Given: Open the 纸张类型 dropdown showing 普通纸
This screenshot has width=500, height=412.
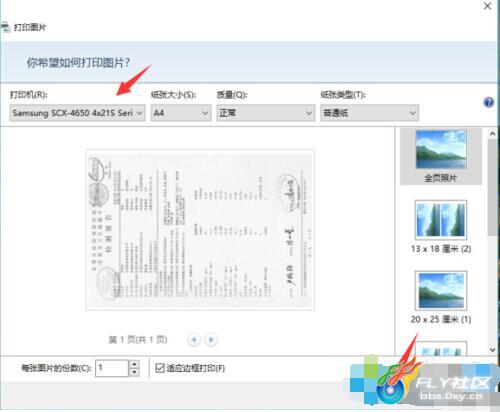Looking at the screenshot, I should [x=370, y=113].
